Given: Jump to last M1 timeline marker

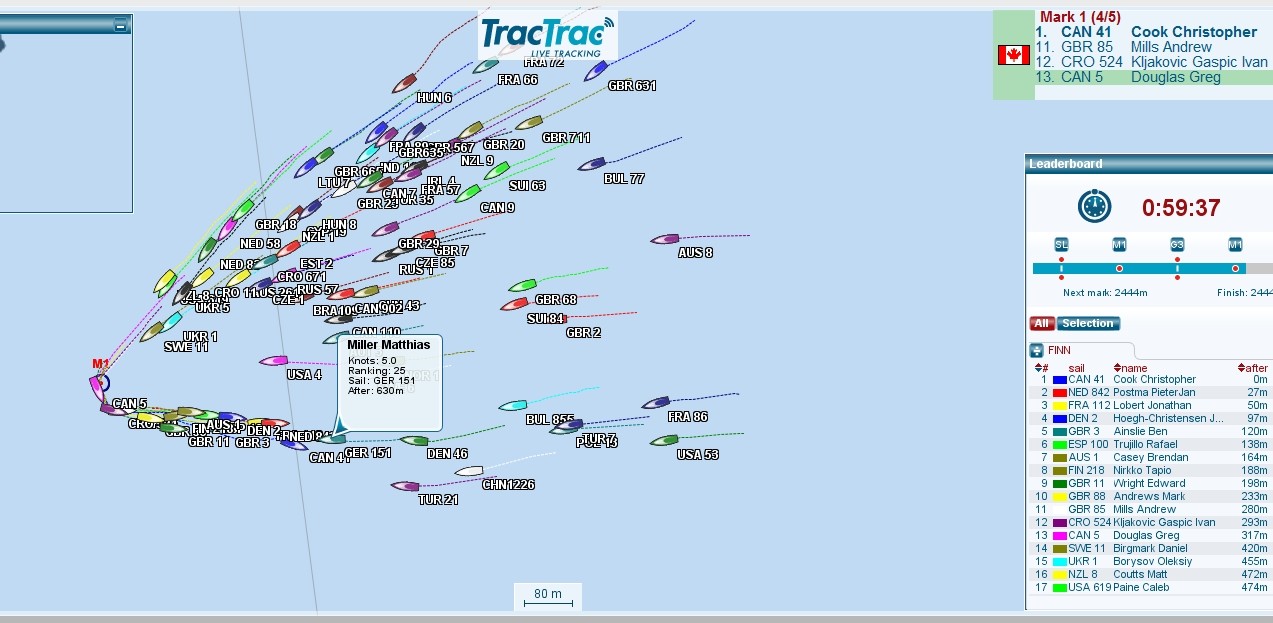Looking at the screenshot, I should 1236,244.
